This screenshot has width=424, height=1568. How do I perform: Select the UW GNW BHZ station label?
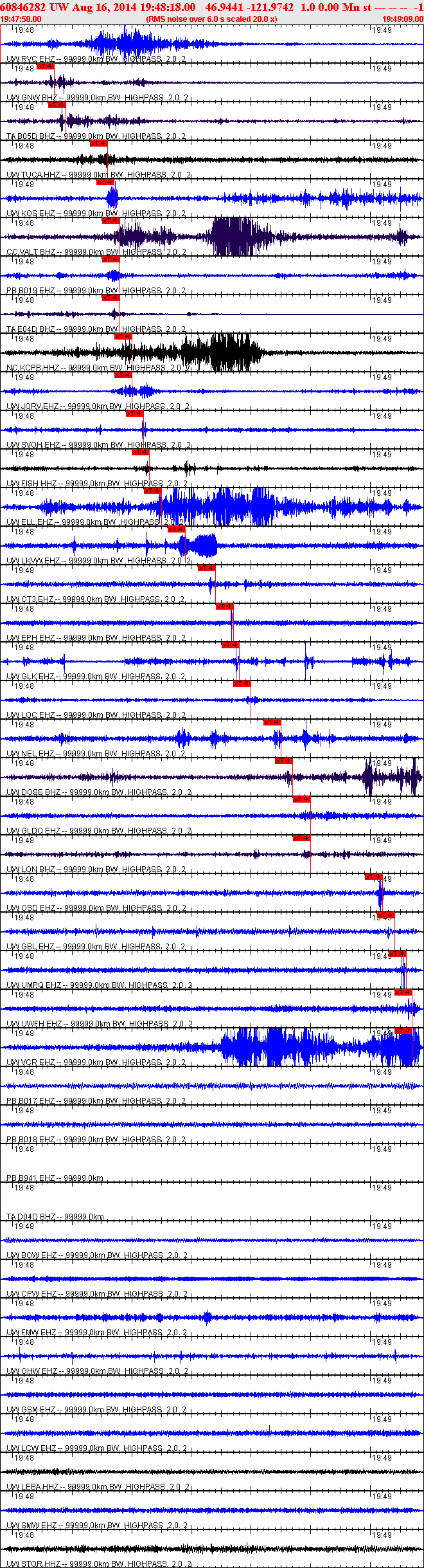tap(32, 98)
